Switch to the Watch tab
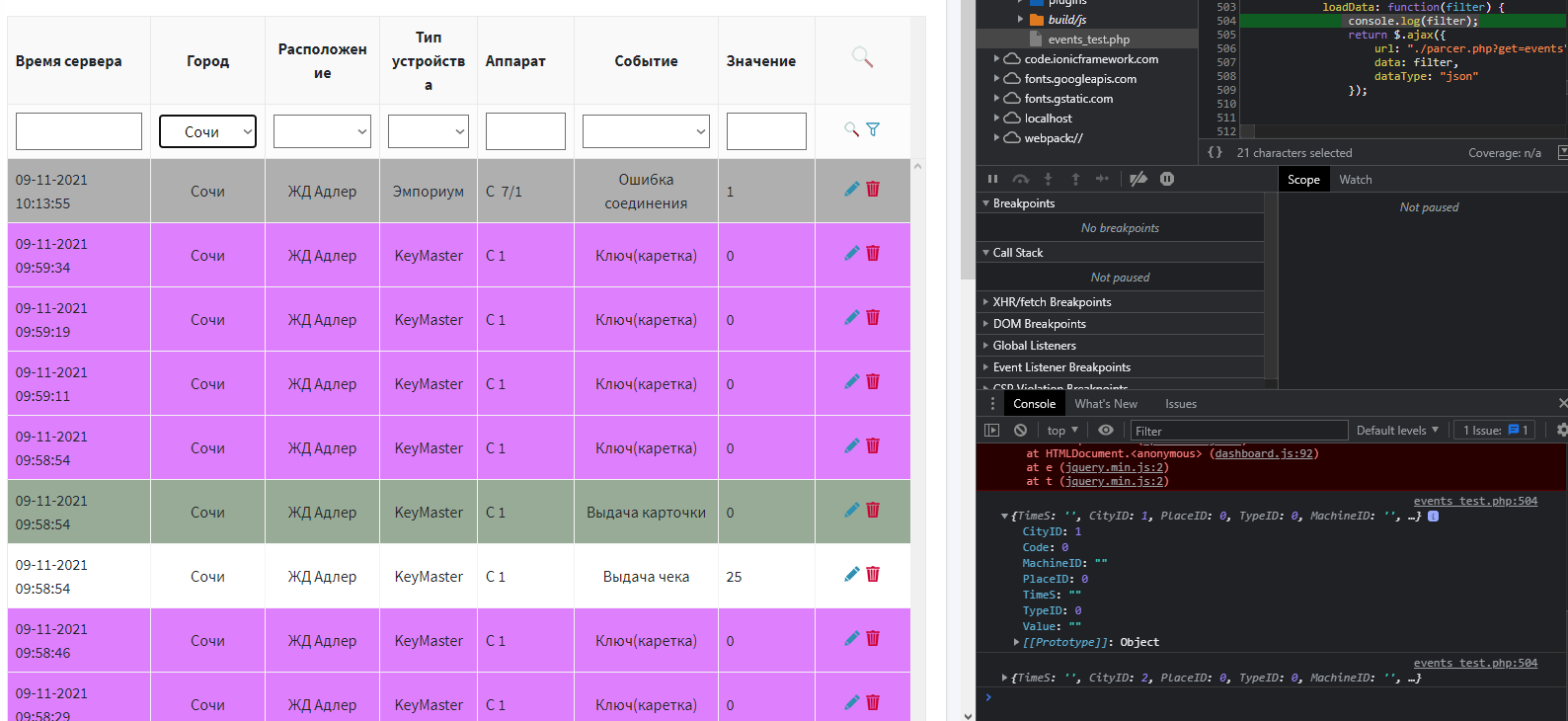 click(1355, 179)
